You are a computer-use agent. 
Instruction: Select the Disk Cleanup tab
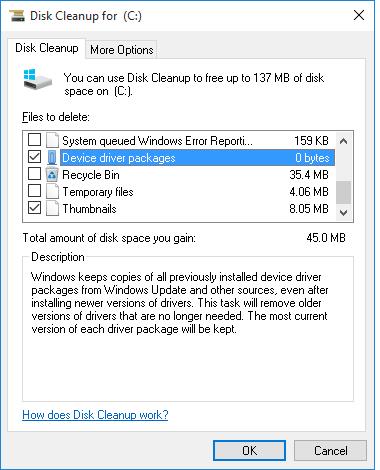coord(47,48)
